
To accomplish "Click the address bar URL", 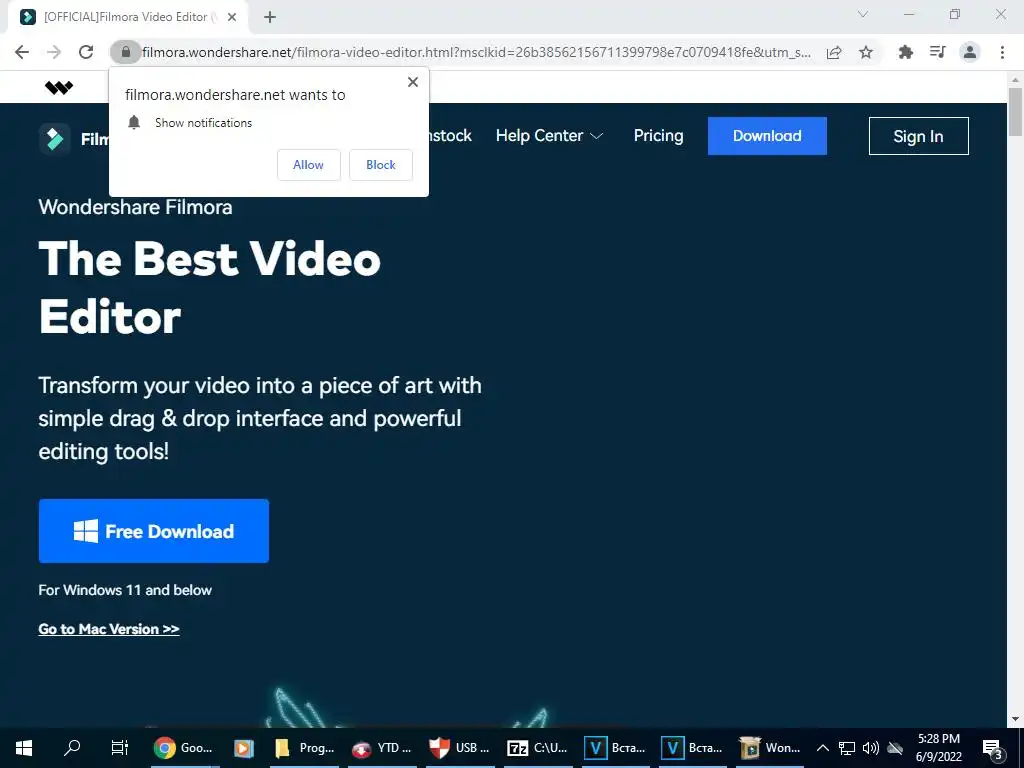I will (x=476, y=52).
